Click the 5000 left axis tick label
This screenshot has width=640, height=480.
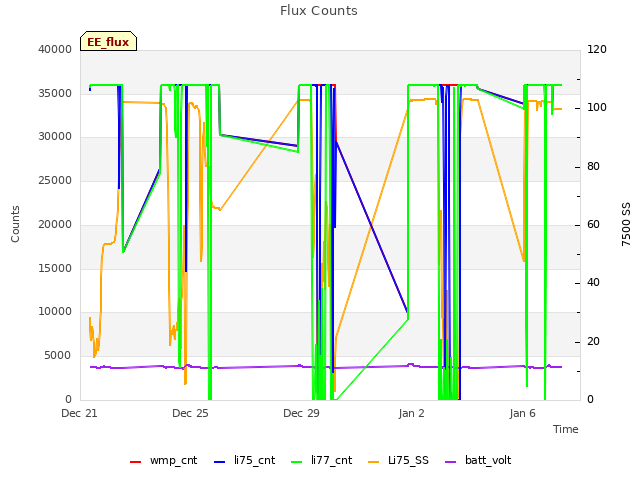point(58,356)
